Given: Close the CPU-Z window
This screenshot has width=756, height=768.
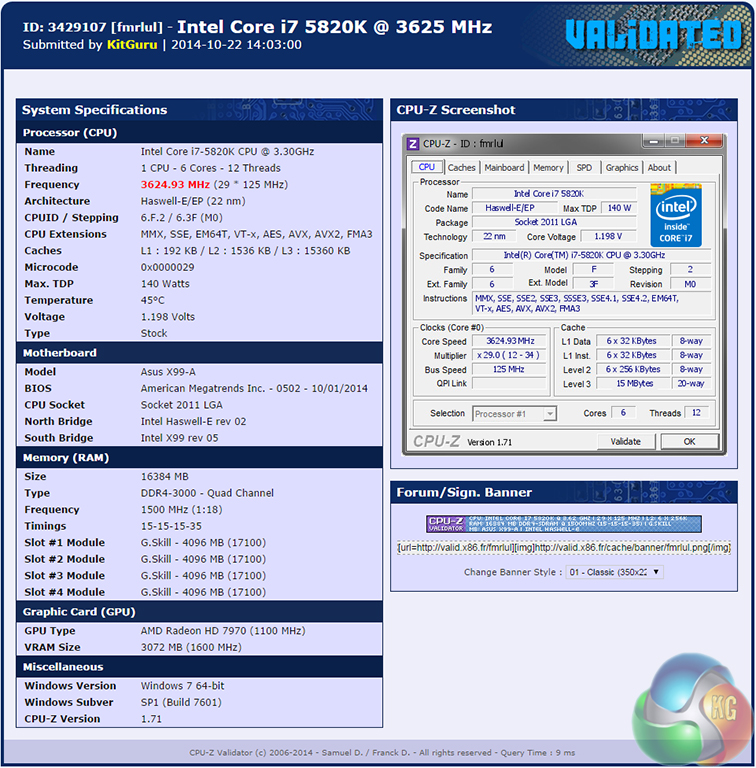Looking at the screenshot, I should [x=704, y=141].
